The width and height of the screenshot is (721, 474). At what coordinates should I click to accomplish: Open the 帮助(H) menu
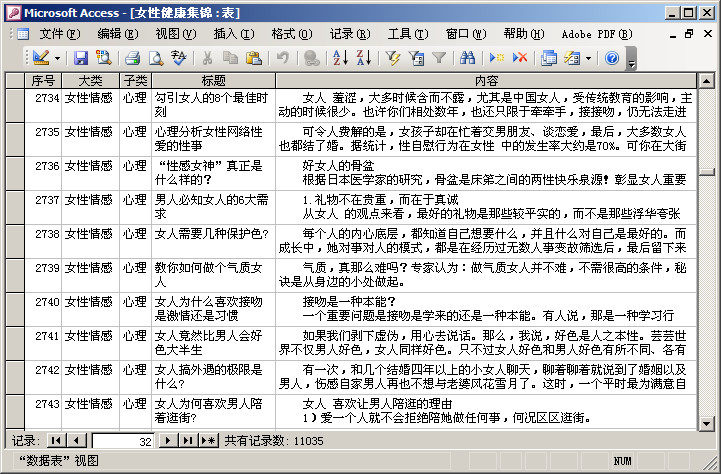(x=523, y=34)
